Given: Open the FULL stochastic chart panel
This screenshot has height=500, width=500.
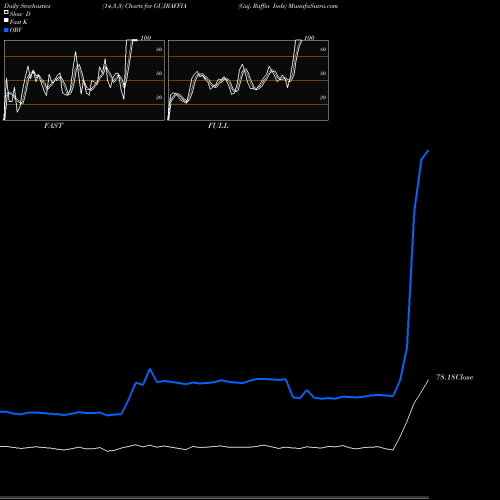Looking at the screenshot, I should pos(248,80).
